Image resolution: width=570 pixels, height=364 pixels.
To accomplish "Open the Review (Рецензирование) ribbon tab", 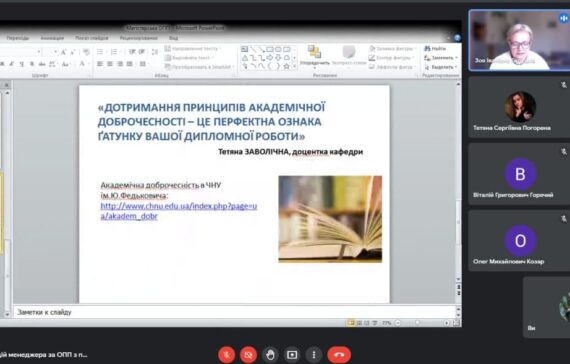I will (139, 38).
